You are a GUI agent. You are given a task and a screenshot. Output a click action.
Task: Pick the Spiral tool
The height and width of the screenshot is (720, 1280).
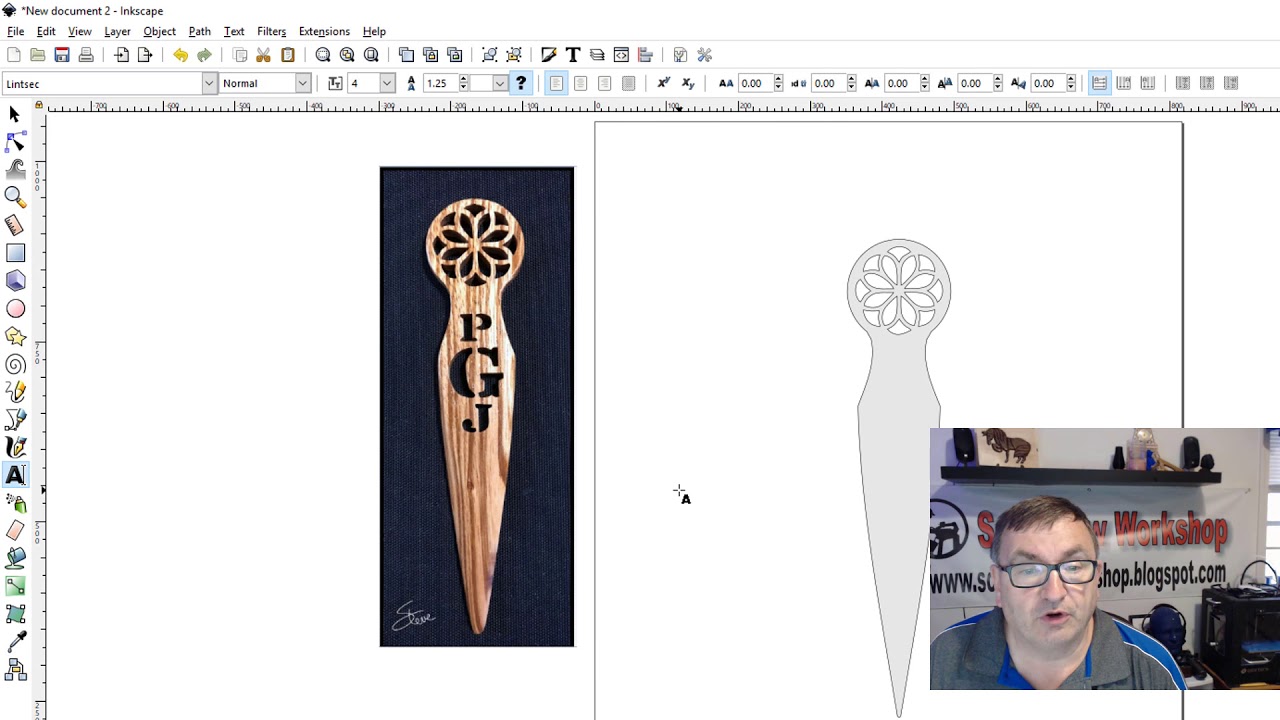(15, 365)
